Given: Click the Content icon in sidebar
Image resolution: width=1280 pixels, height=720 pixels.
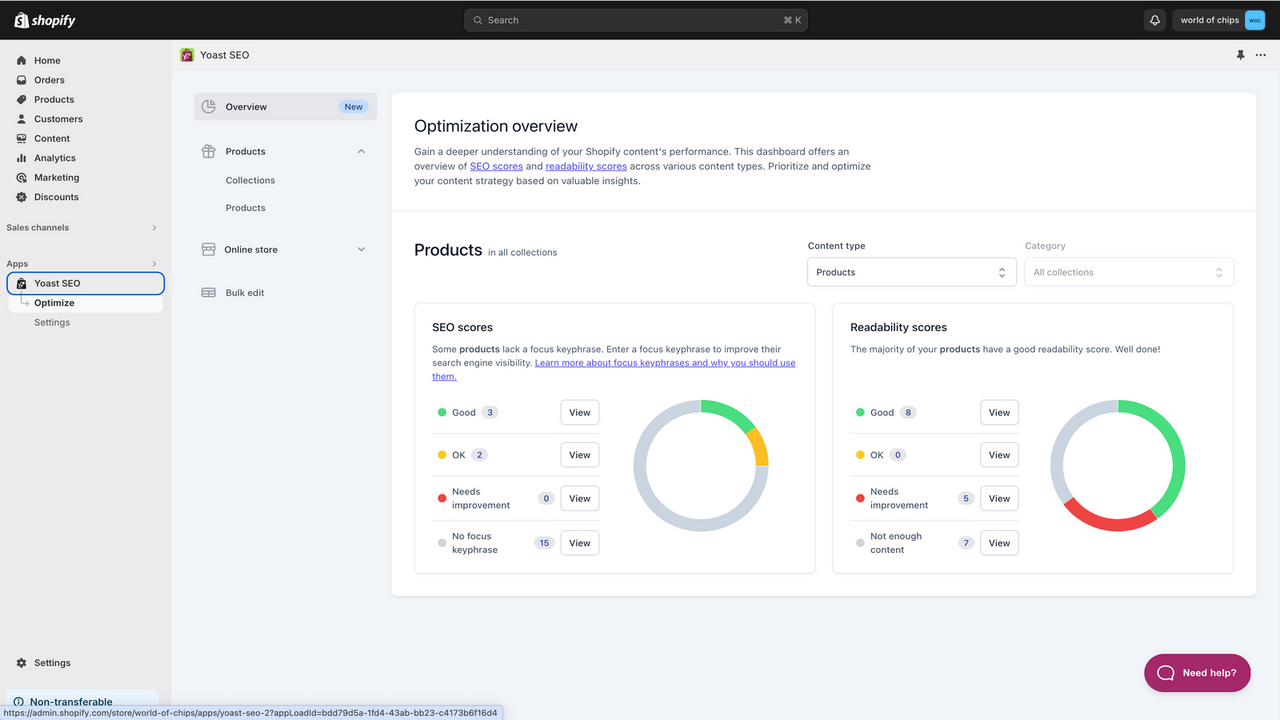Looking at the screenshot, I should pyautogui.click(x=21, y=139).
